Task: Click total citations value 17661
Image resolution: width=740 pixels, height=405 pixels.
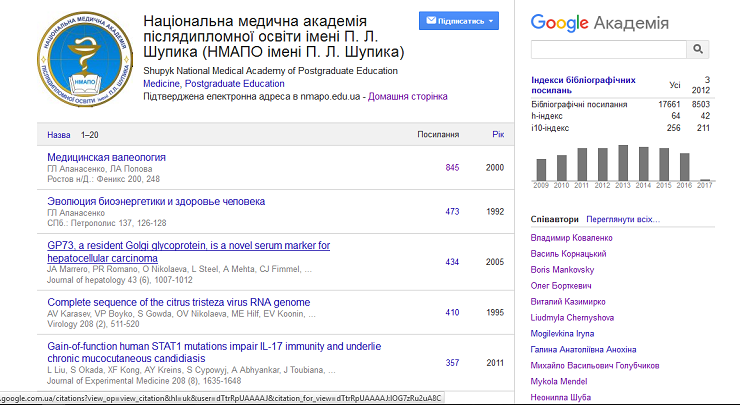Action: click(669, 104)
